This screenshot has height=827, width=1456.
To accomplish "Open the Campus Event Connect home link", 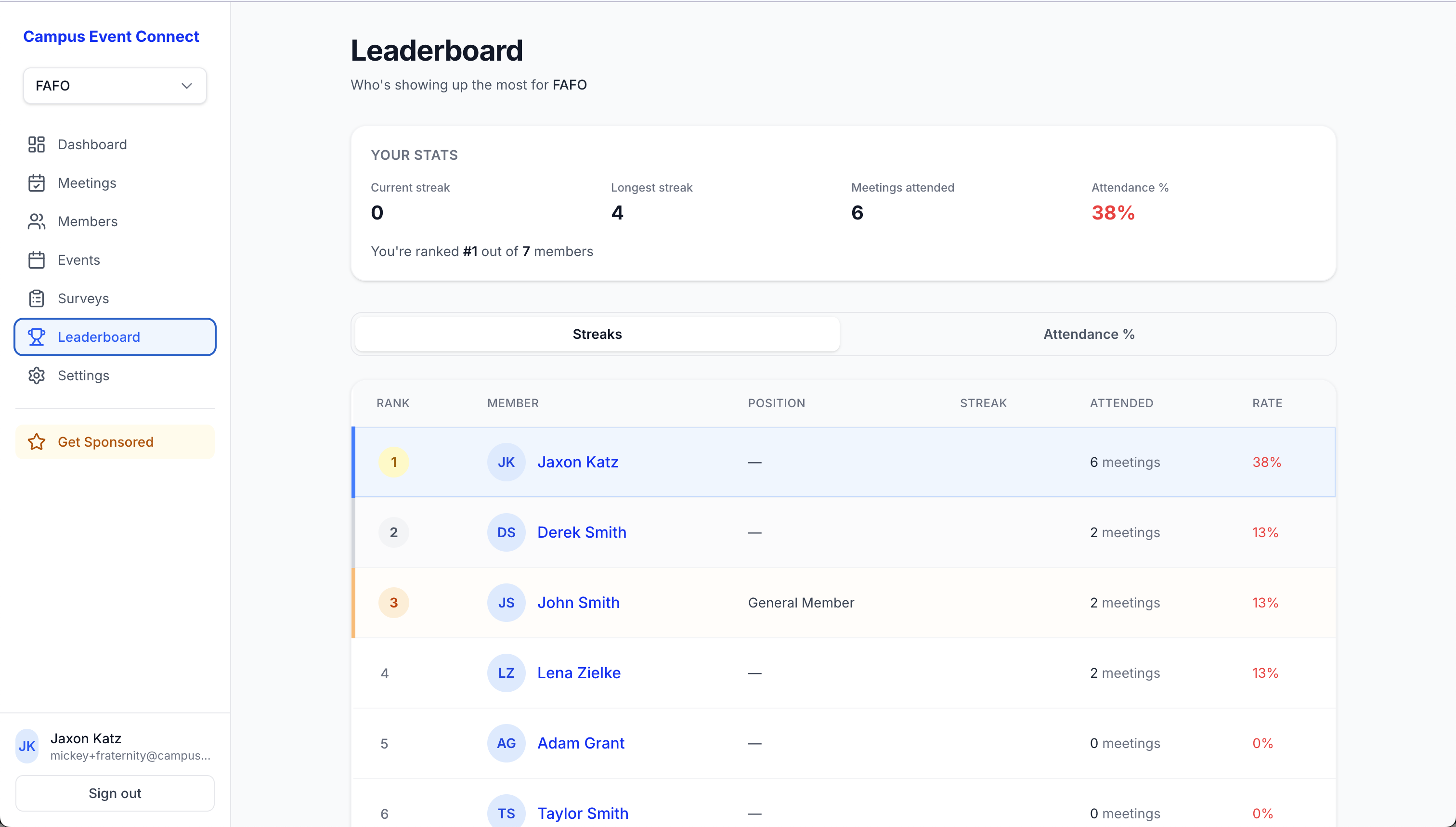I will click(x=111, y=37).
